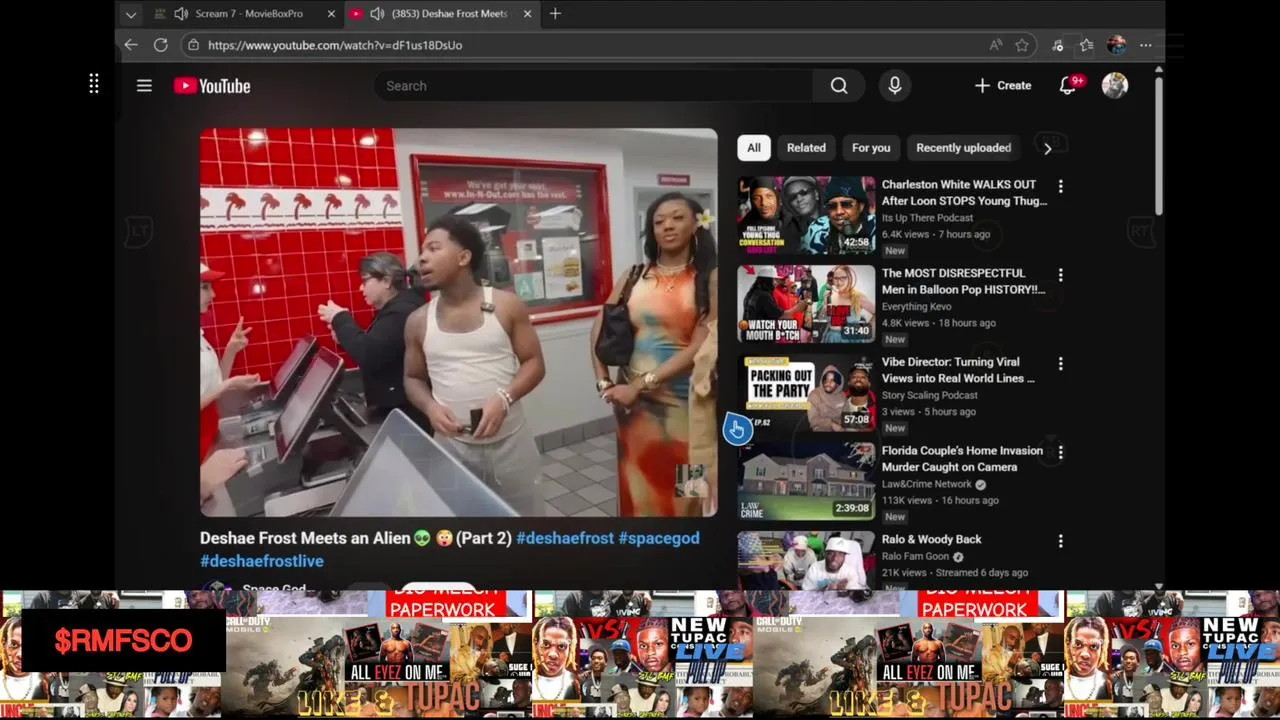
Task: Open Florida Couple's Home Invasion thumbnail
Action: 806,482
